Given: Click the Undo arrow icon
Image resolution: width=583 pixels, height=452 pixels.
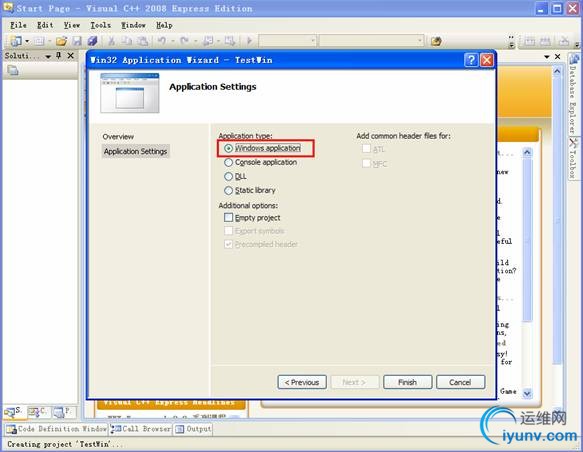Looking at the screenshot, I should (x=162, y=41).
